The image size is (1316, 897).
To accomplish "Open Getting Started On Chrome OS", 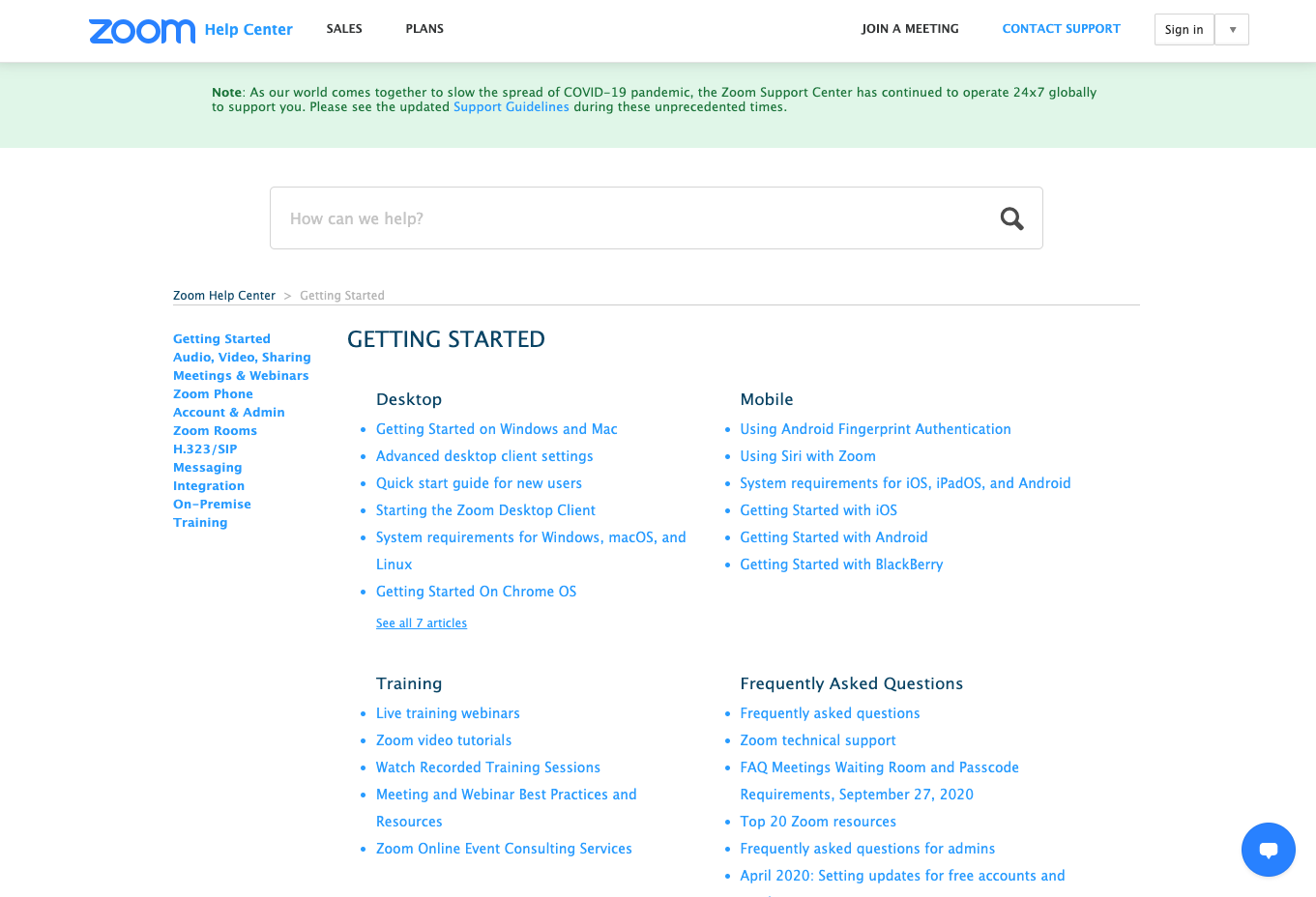I will coord(476,592).
